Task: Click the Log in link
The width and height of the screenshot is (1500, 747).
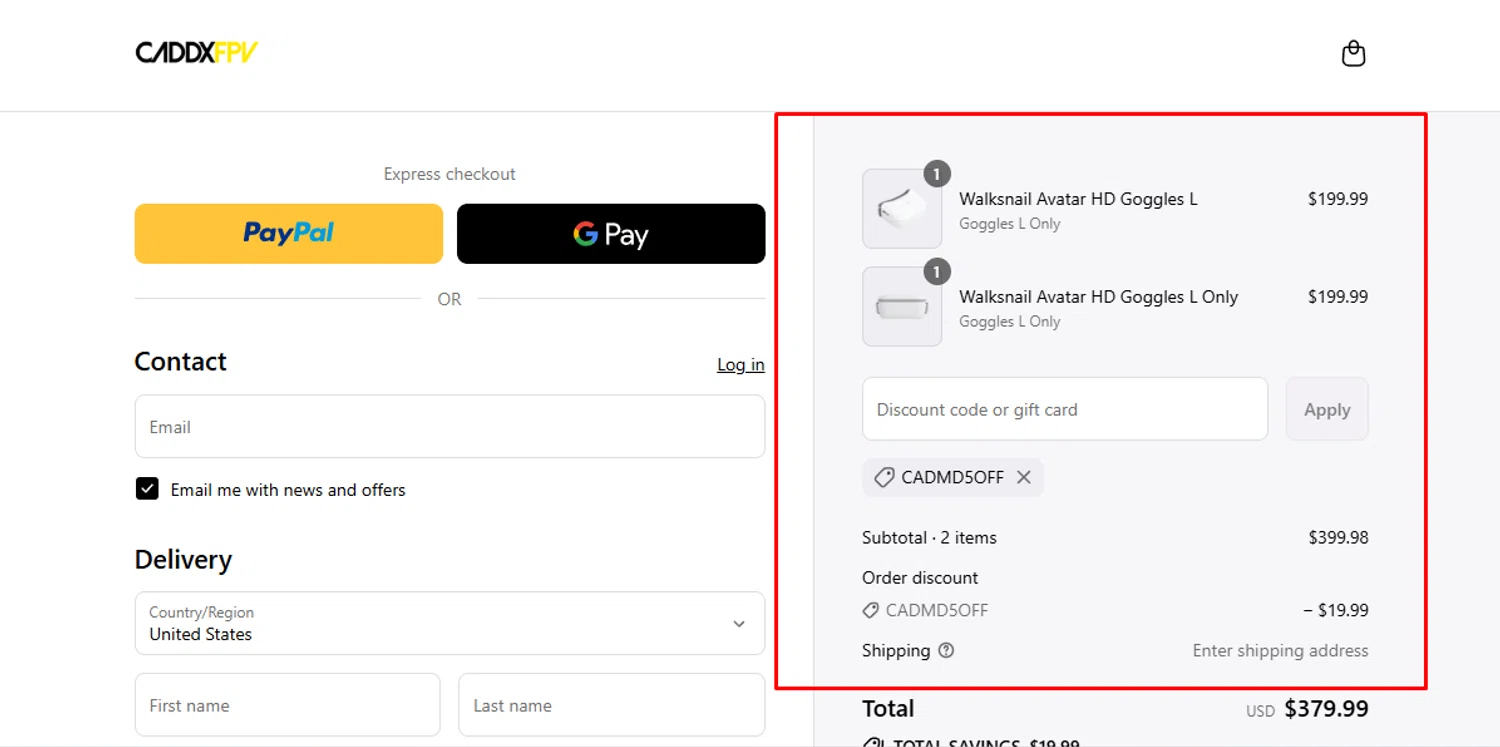Action: tap(741, 365)
